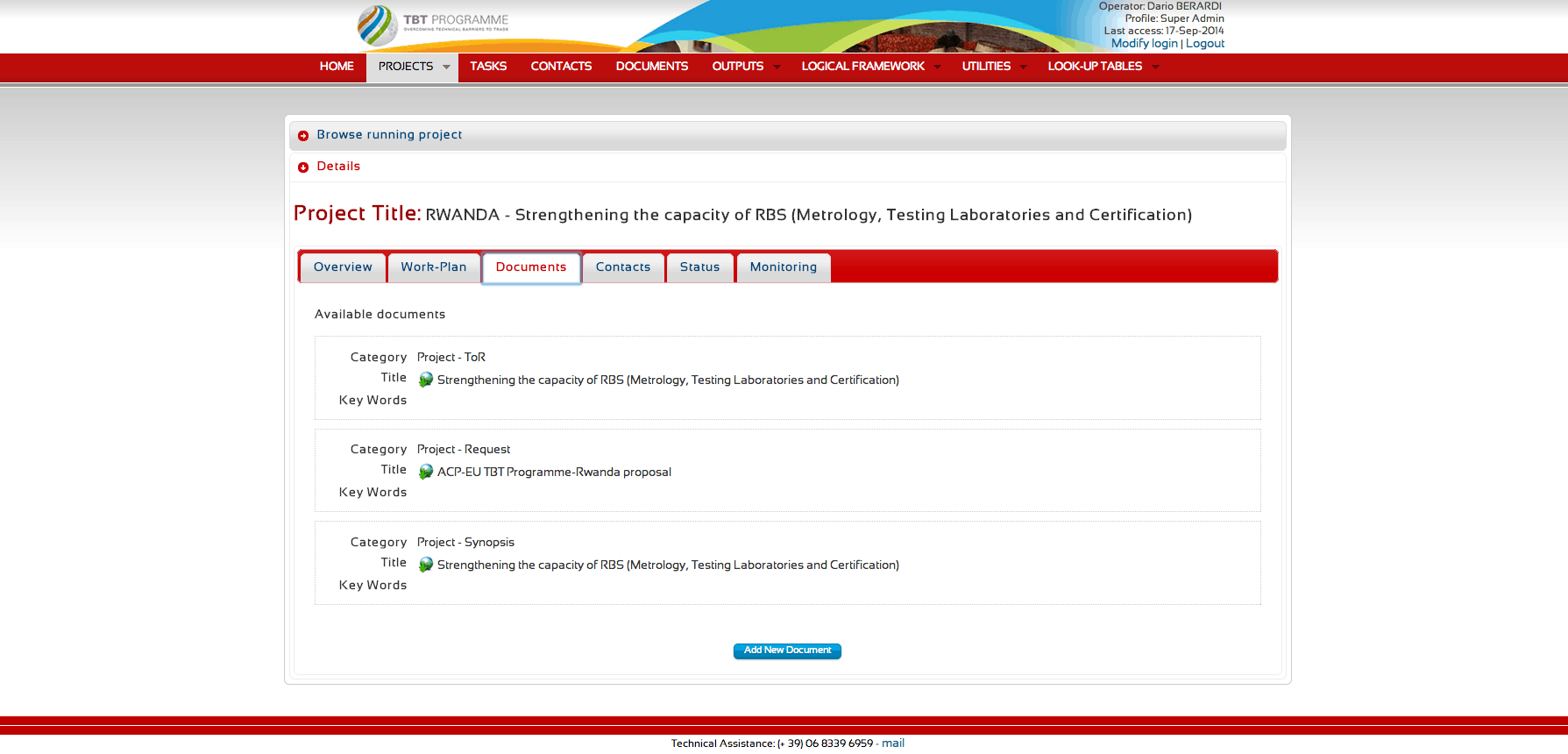Screen dimensions: 1568x754
Task: Open the LOOK-UP TABLES menu item
Action: [1095, 67]
